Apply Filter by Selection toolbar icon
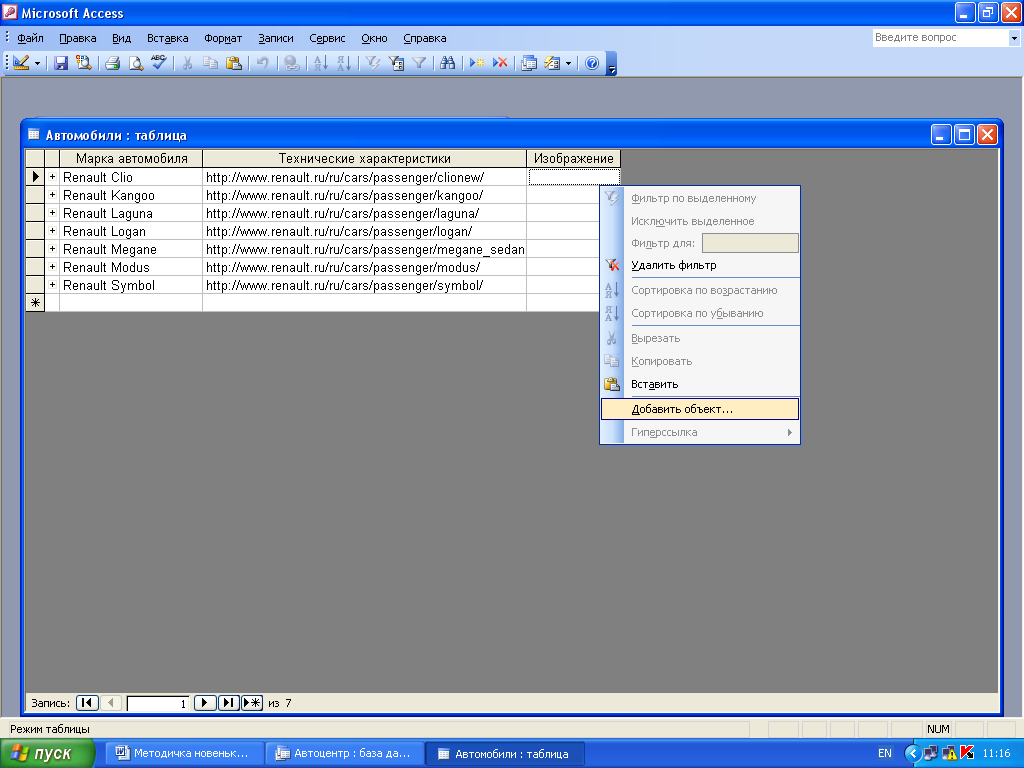The height and width of the screenshot is (768, 1024). pyautogui.click(x=373, y=63)
